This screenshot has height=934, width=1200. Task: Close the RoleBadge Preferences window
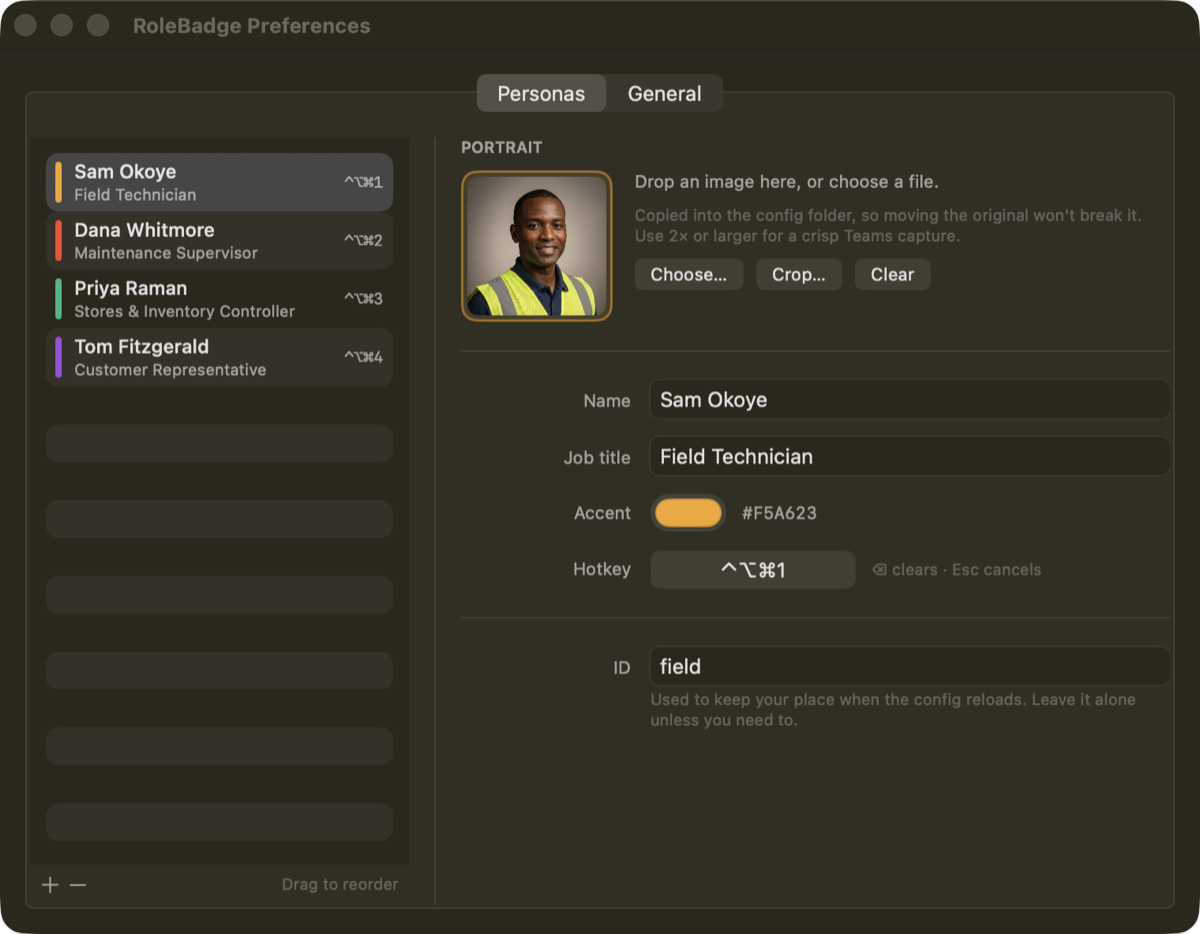coord(26,25)
